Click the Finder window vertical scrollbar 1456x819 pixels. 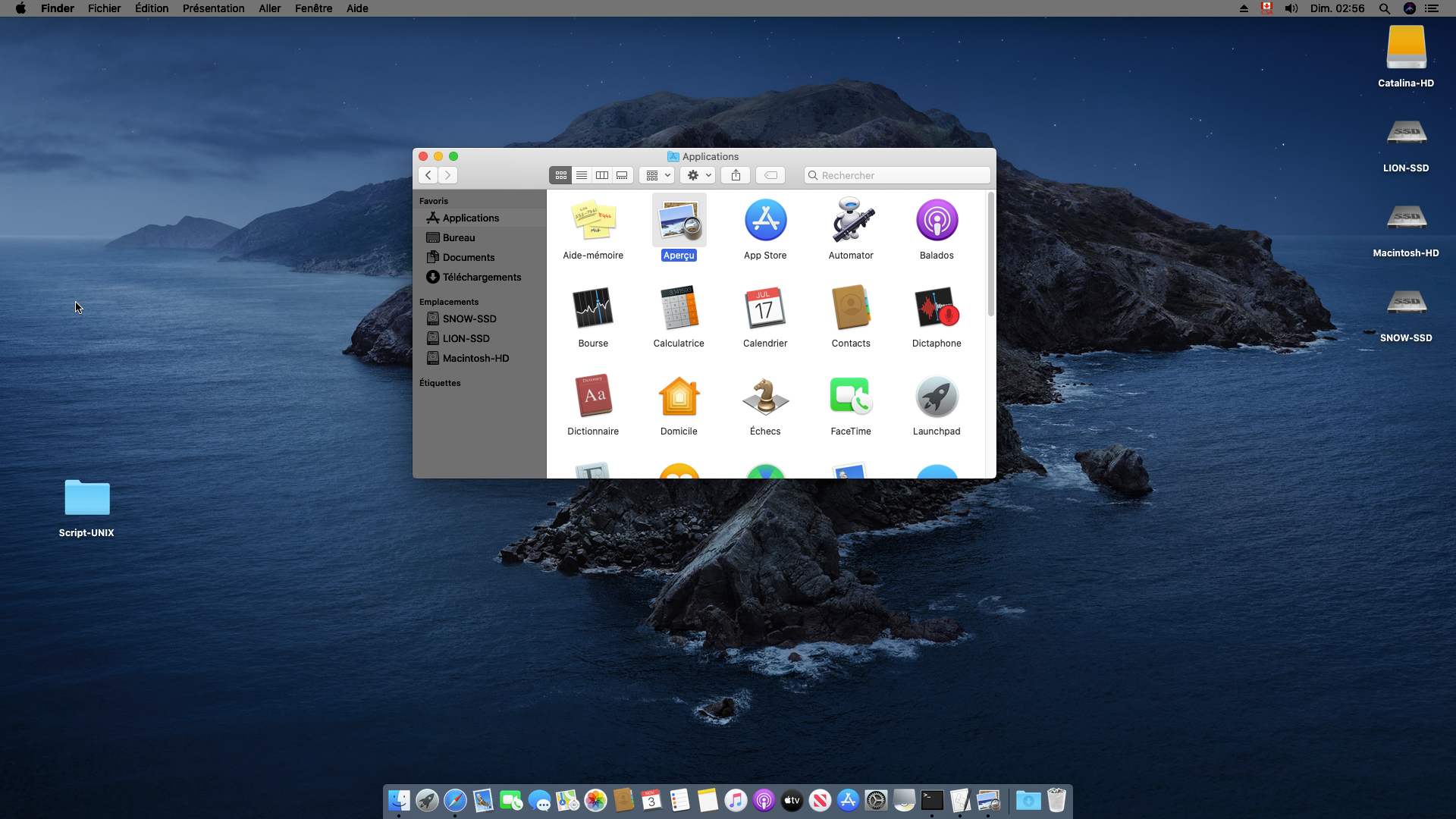click(x=990, y=254)
